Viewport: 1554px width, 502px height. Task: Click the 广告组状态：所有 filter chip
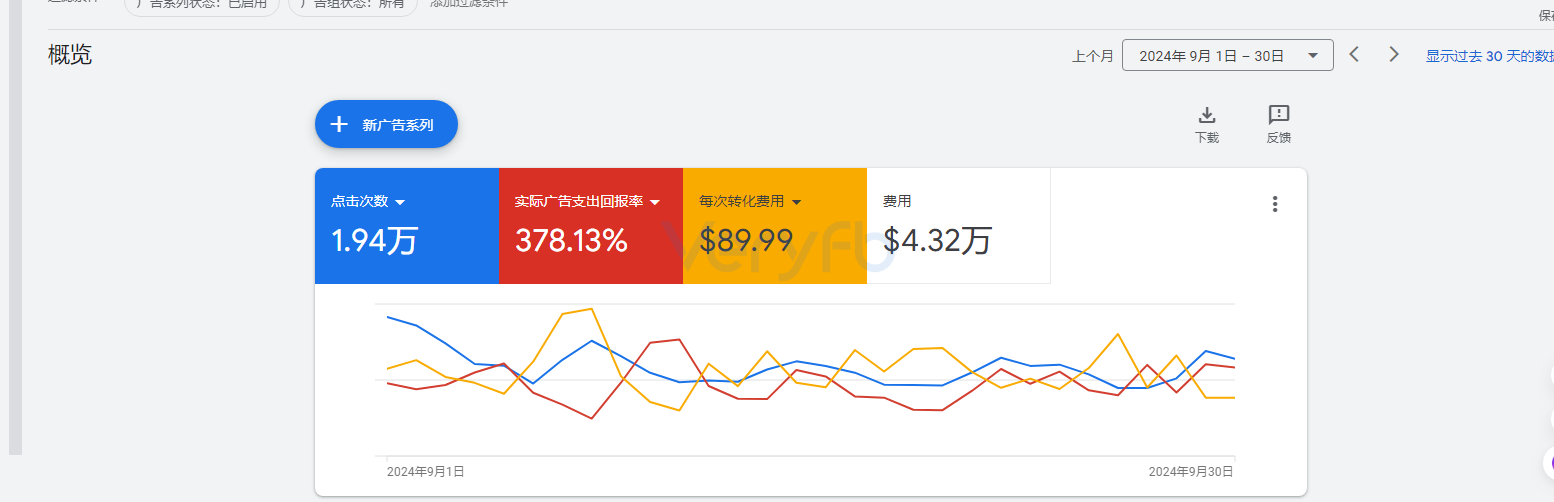353,3
